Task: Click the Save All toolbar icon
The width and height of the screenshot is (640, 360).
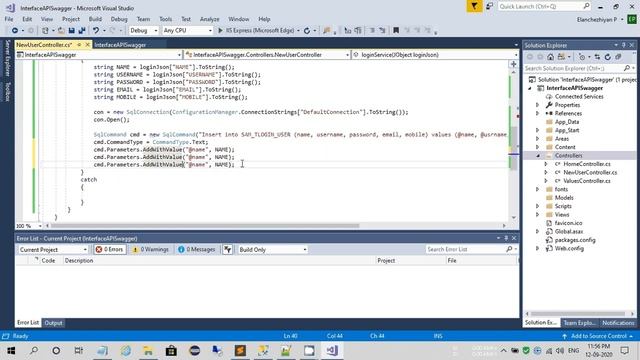Action: [82, 31]
